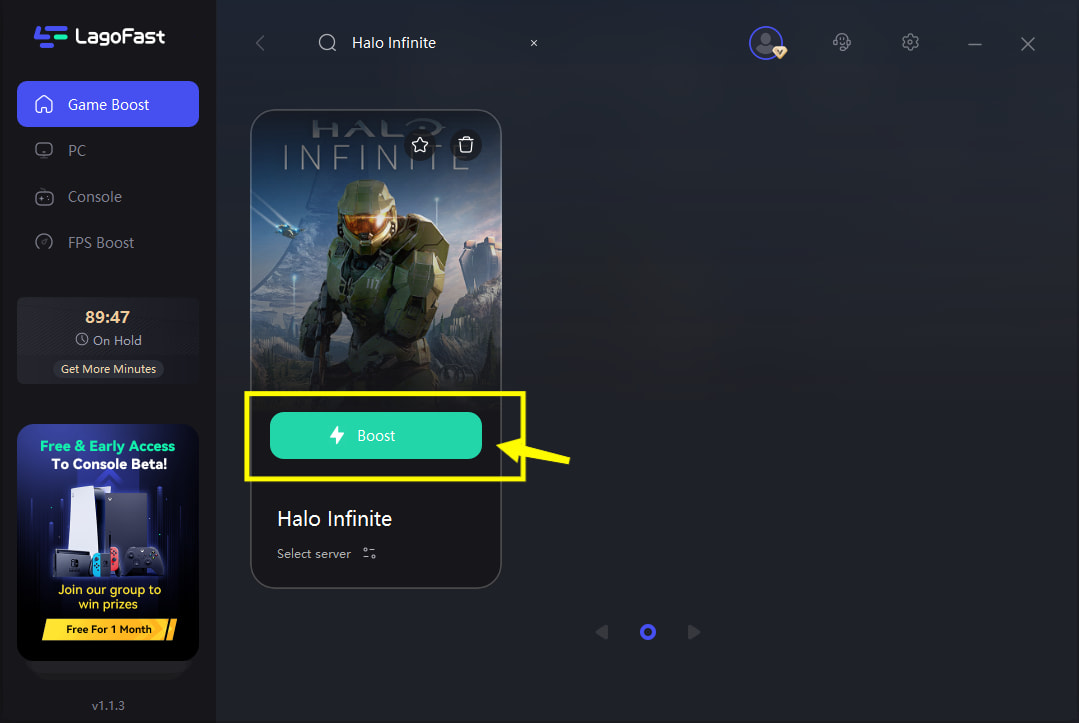
Task: Go to previous page of games
Action: click(x=602, y=632)
